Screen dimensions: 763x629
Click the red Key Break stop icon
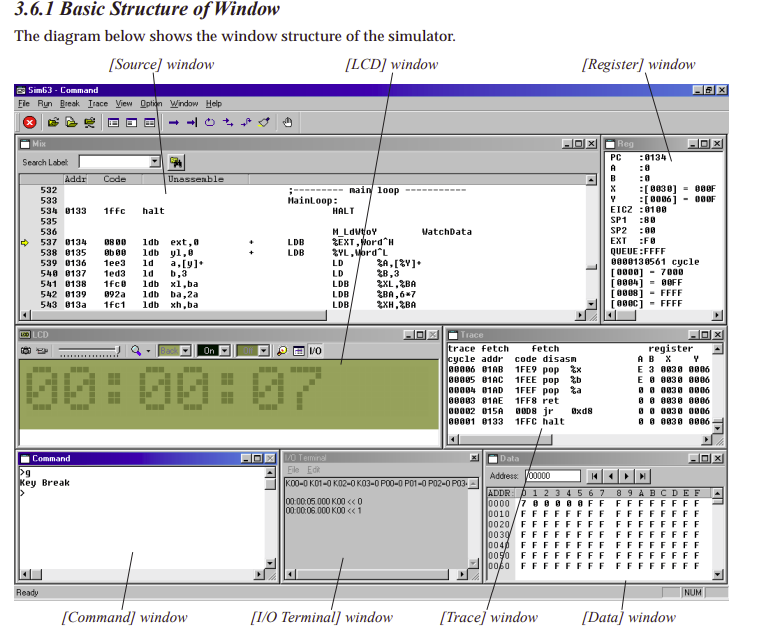pyautogui.click(x=30, y=123)
